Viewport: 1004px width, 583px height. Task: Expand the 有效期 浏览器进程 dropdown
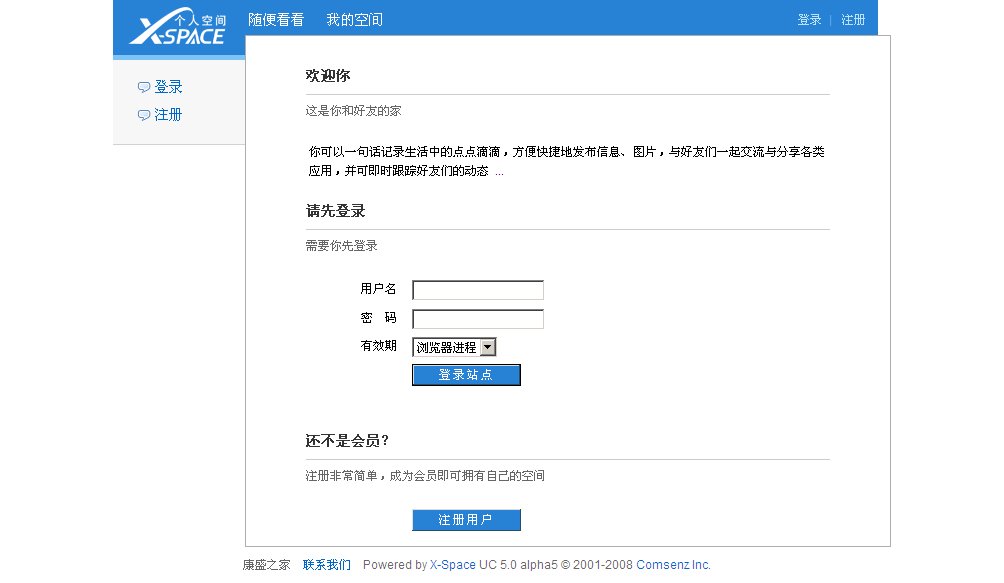(454, 347)
